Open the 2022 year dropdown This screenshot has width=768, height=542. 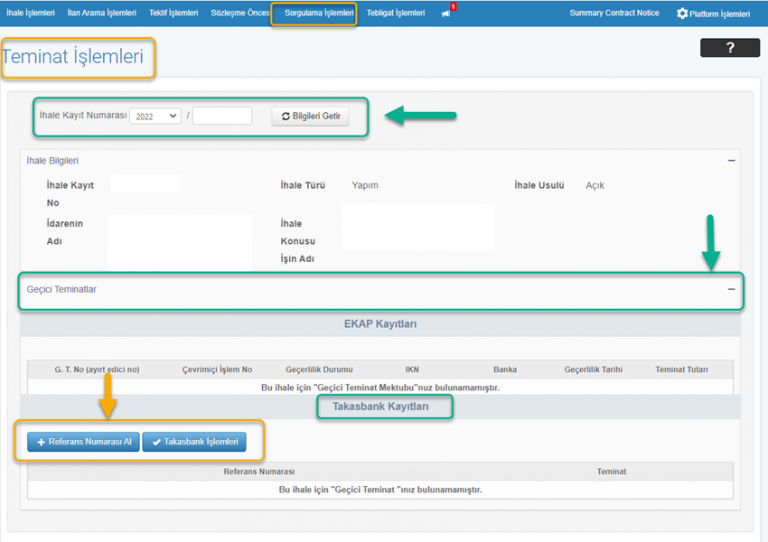coord(157,116)
